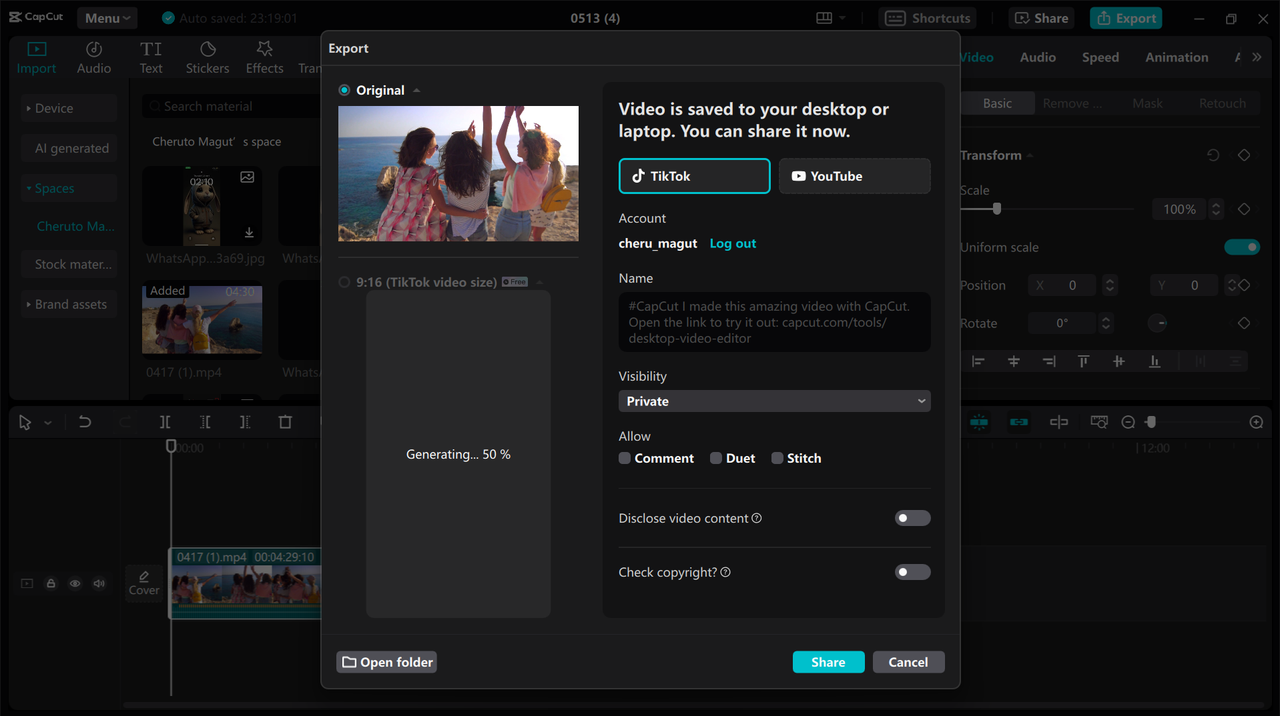Click Cancel in the Export dialog
The width and height of the screenshot is (1280, 716).
tap(909, 662)
